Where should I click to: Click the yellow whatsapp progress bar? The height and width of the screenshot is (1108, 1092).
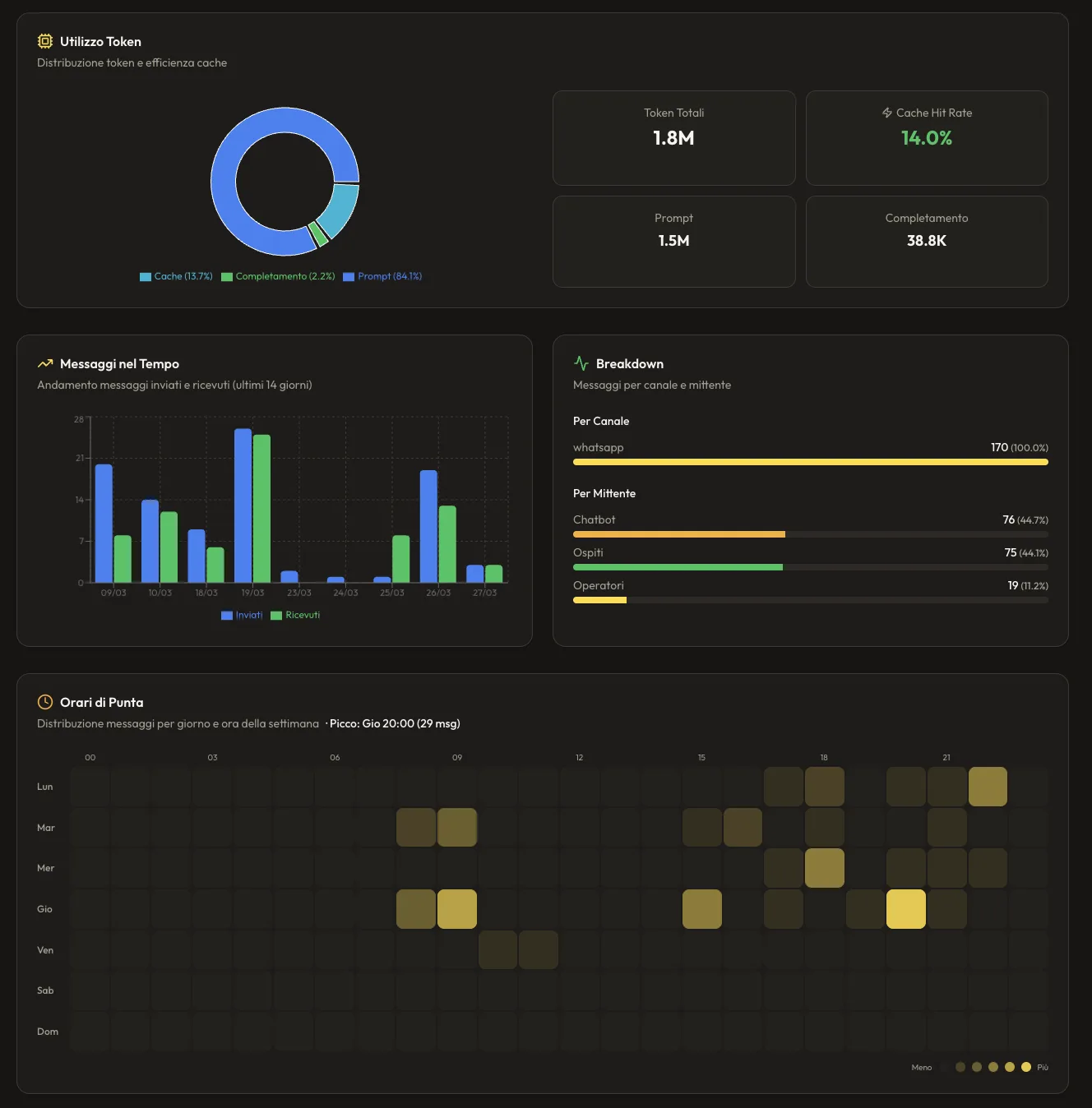click(811, 462)
